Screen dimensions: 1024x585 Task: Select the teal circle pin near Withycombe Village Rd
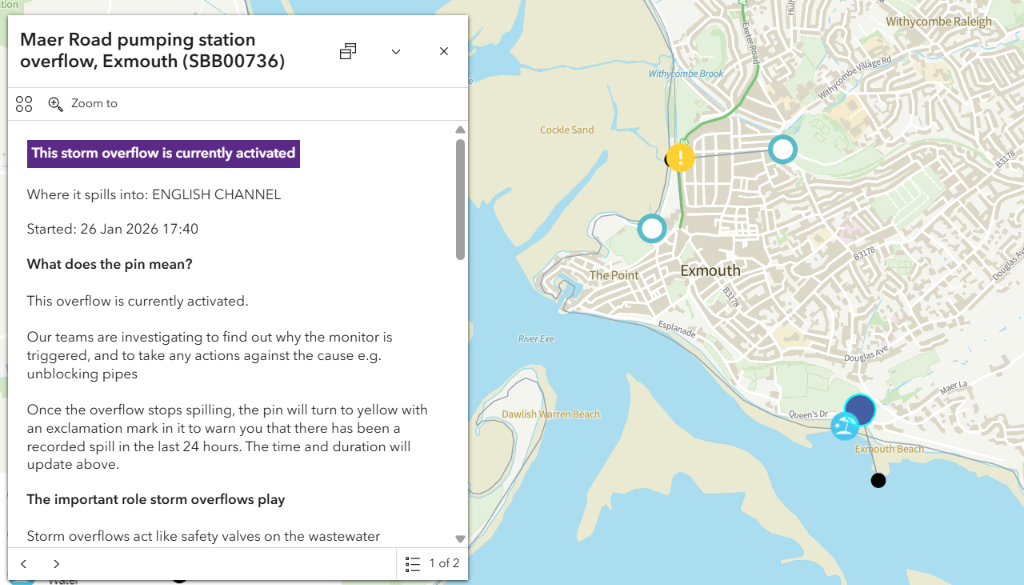(783, 150)
